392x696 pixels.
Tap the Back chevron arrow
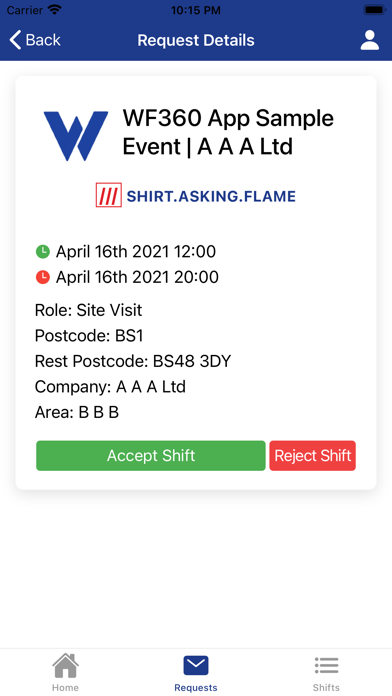(x=15, y=40)
